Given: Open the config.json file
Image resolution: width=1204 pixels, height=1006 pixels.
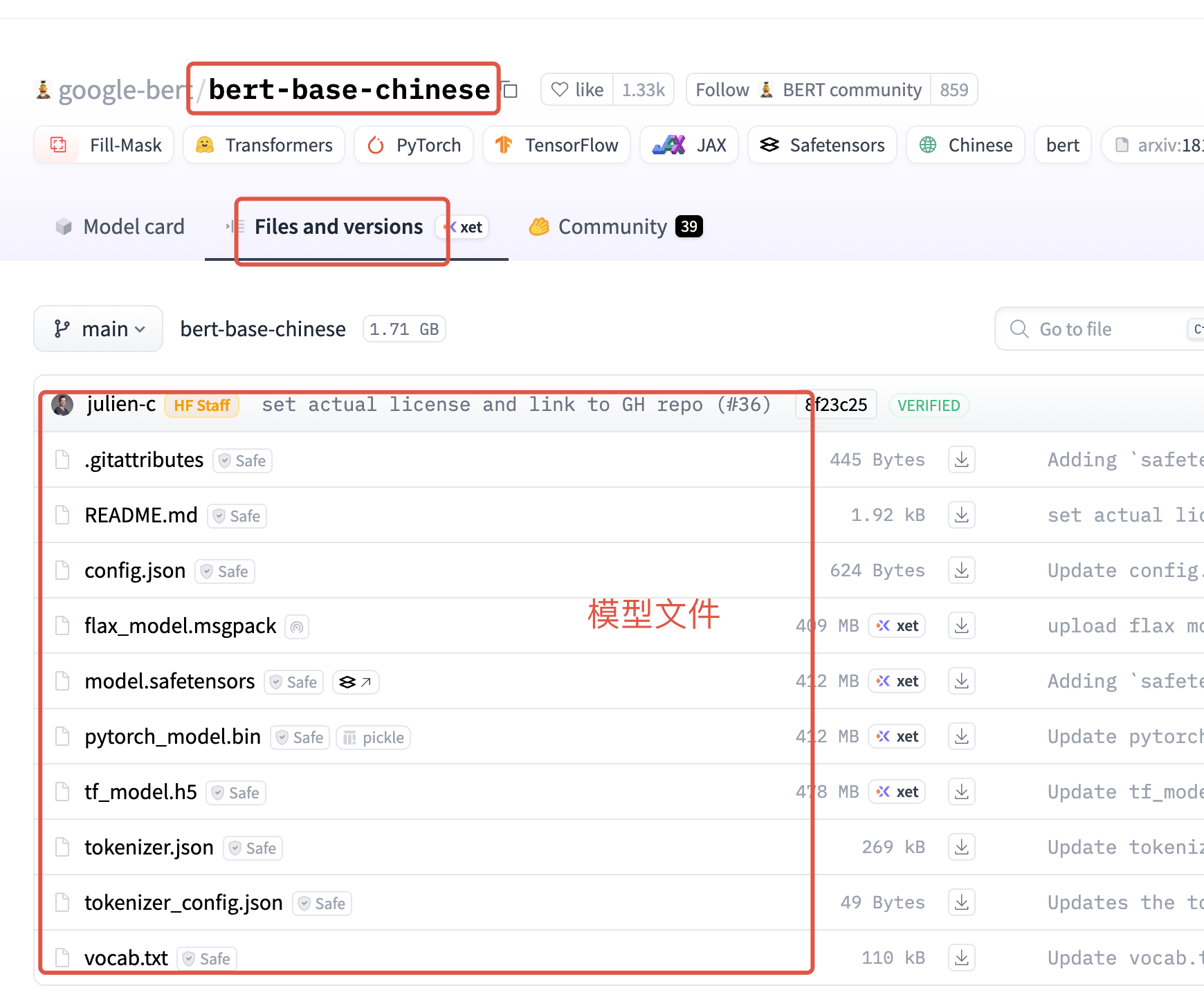Looking at the screenshot, I should (135, 571).
